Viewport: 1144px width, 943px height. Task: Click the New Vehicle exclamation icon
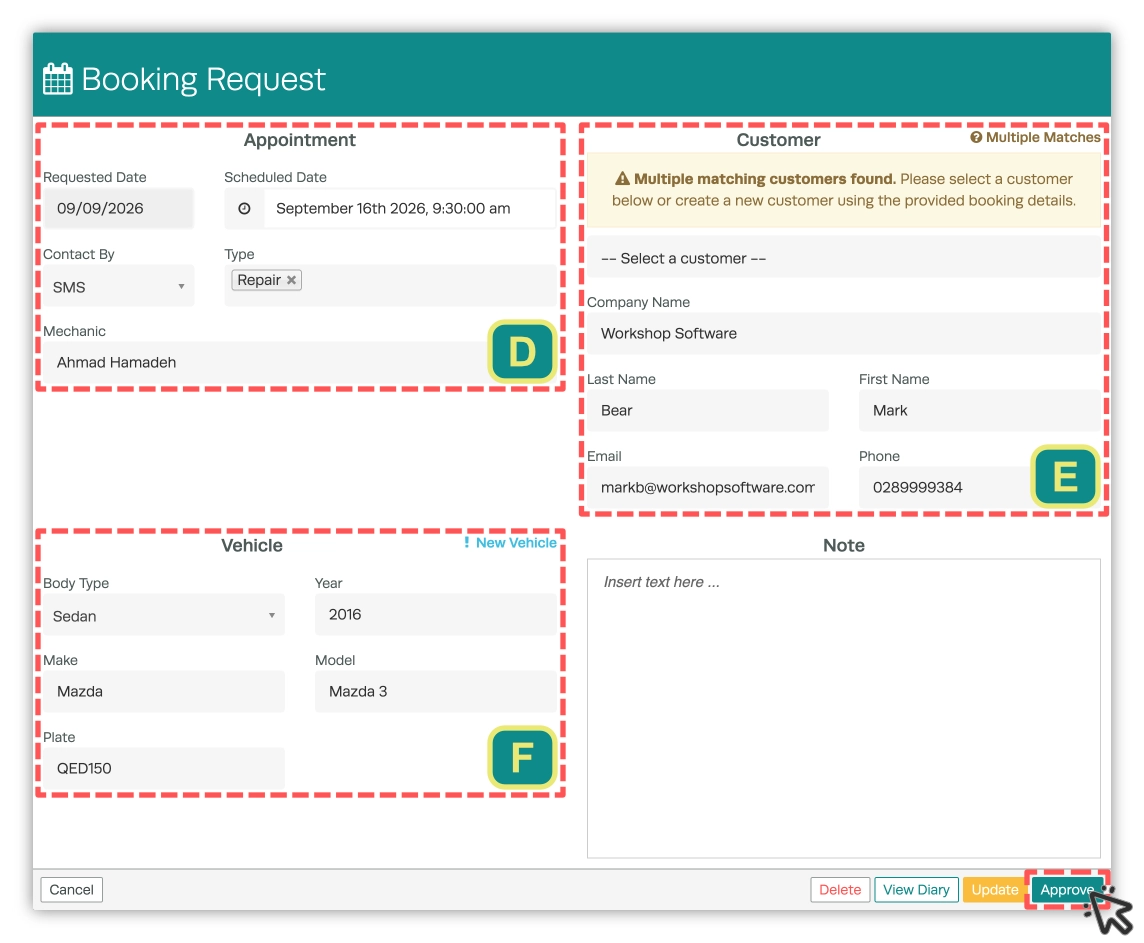pos(467,543)
